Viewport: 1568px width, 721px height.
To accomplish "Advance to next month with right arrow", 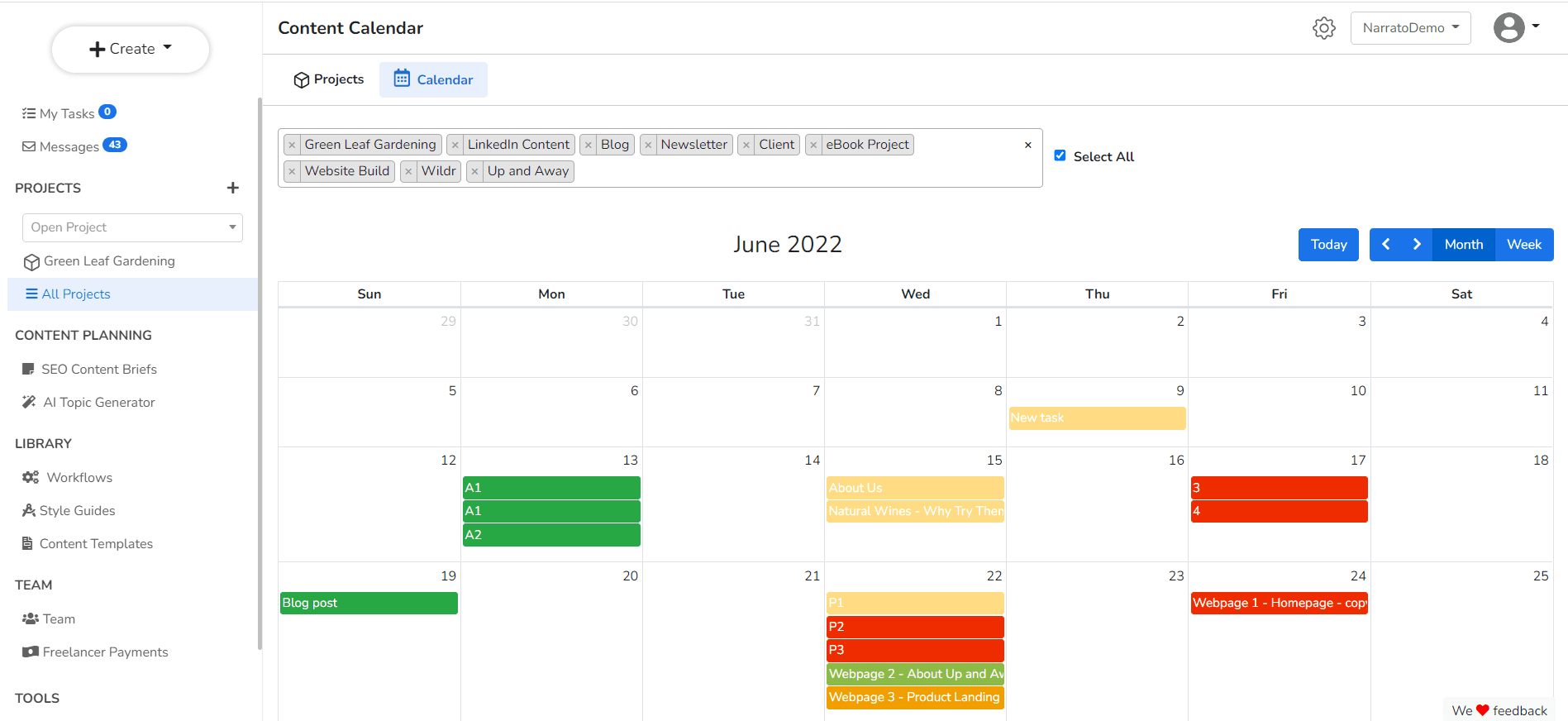I will point(1417,245).
